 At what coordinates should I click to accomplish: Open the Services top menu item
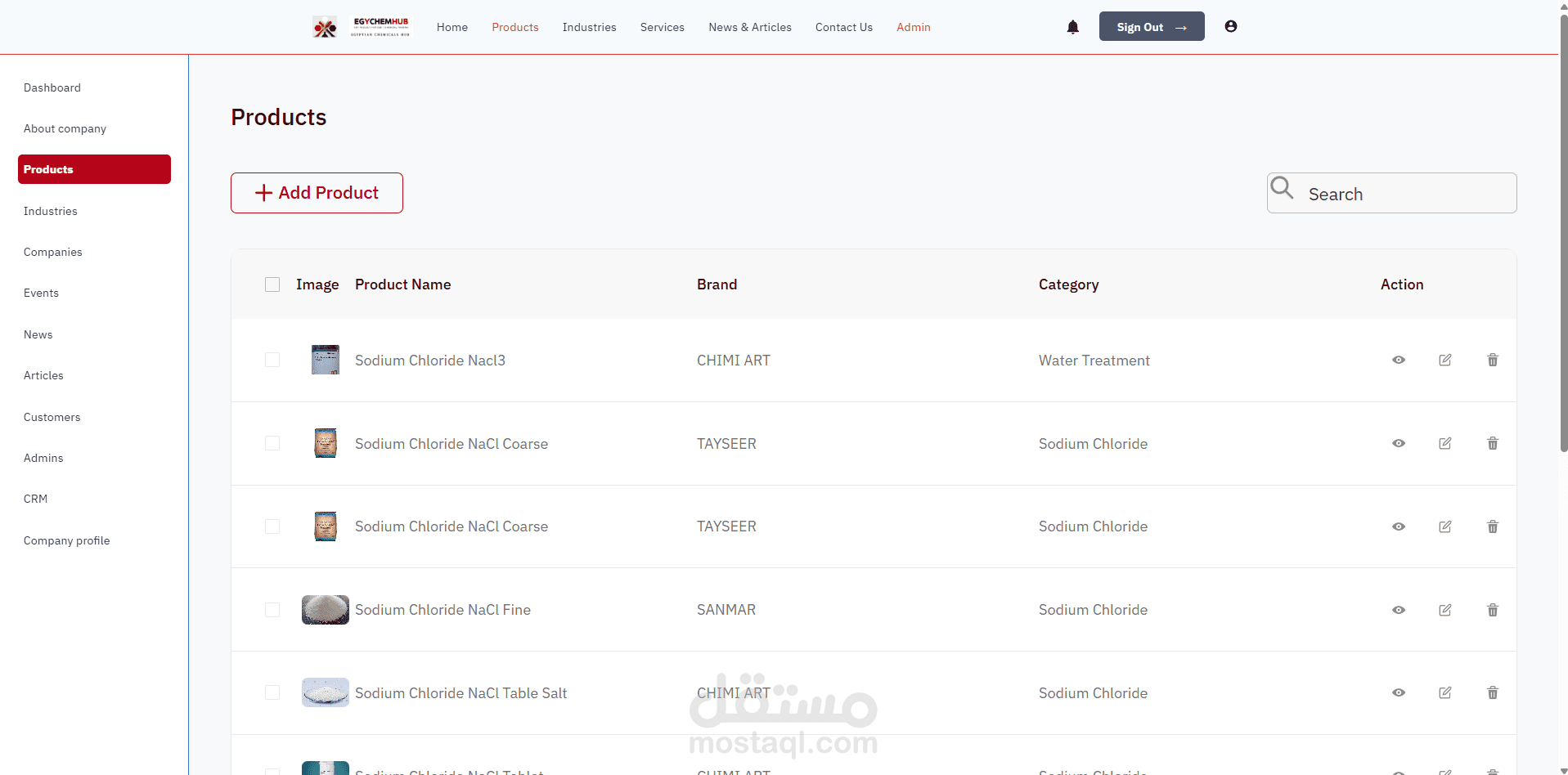(663, 27)
